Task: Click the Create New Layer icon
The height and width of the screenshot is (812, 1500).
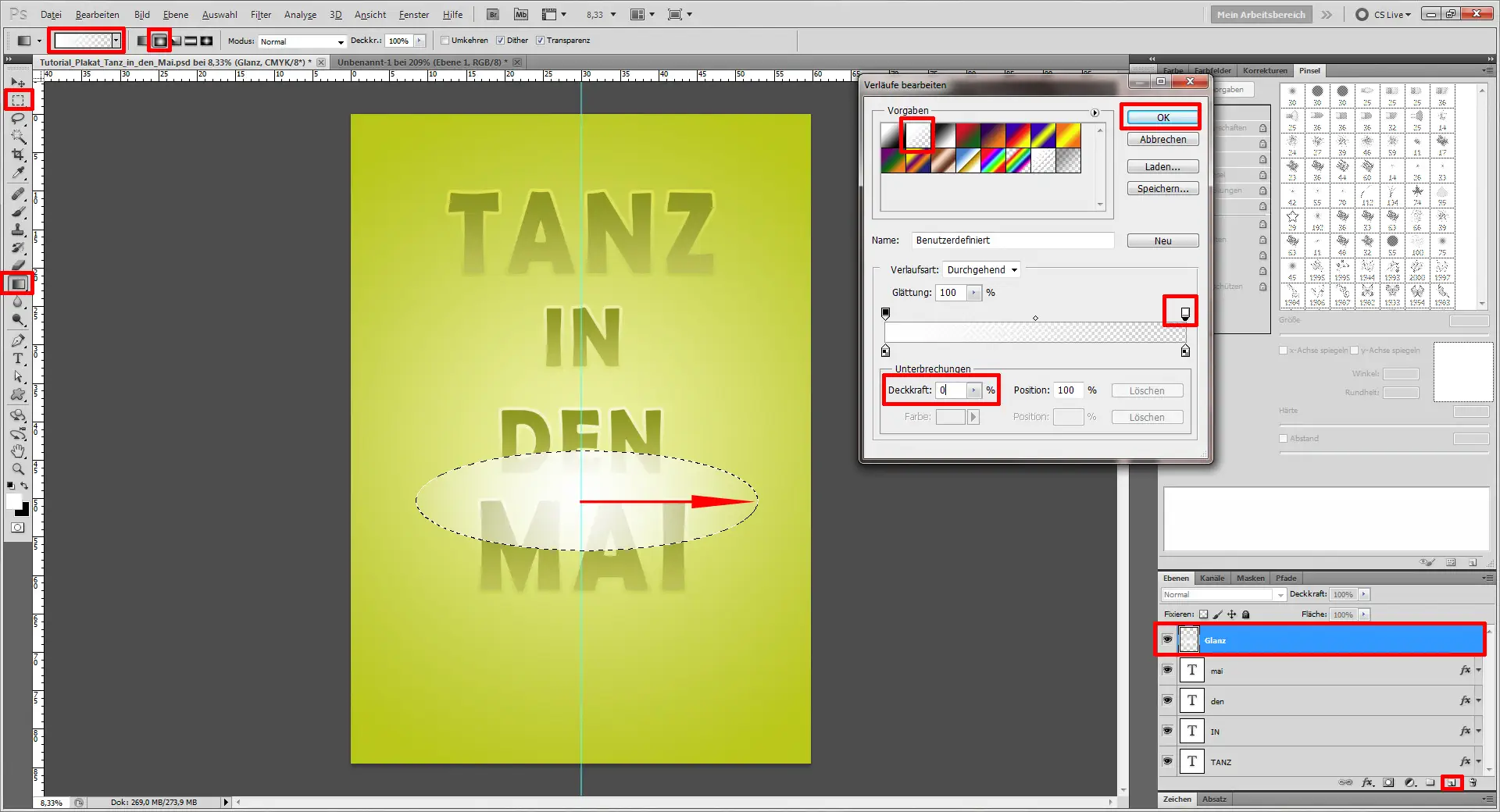Action: [x=1452, y=782]
